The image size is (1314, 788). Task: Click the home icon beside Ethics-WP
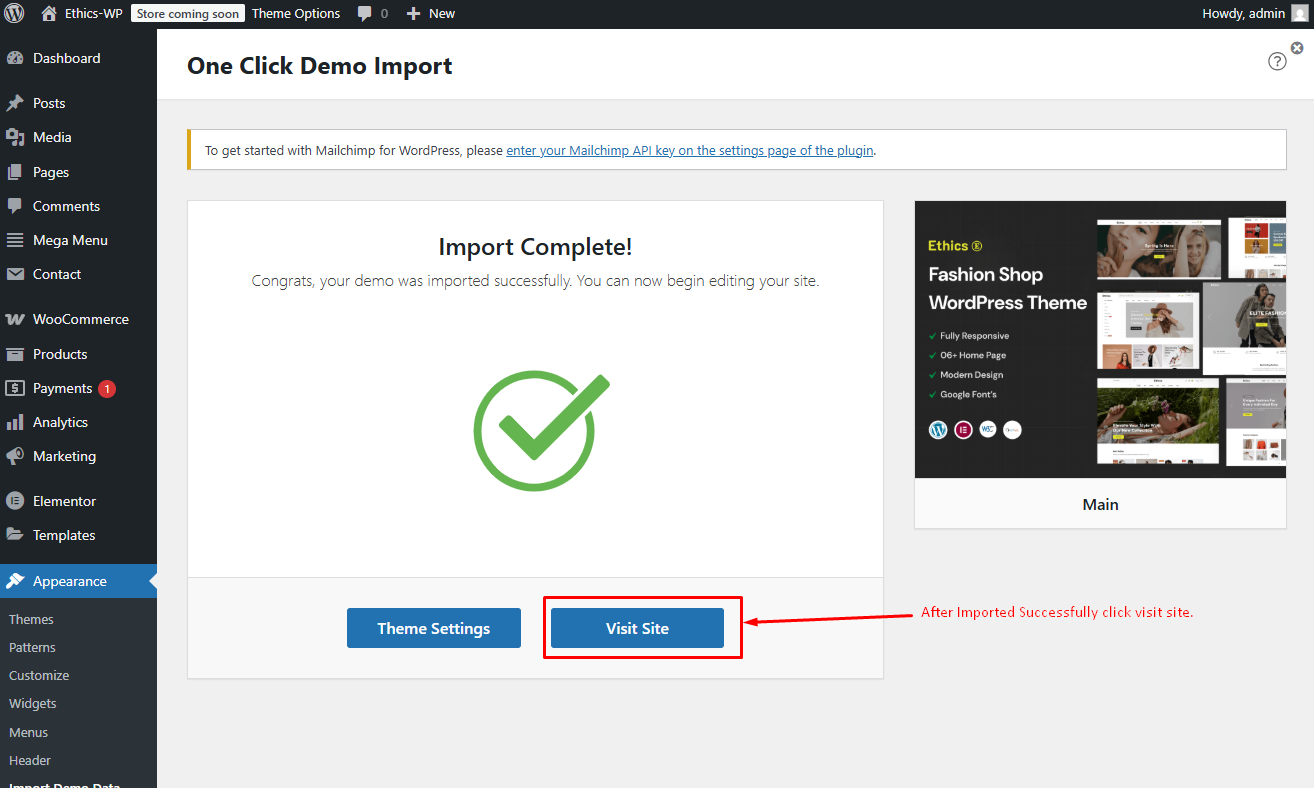click(x=49, y=14)
